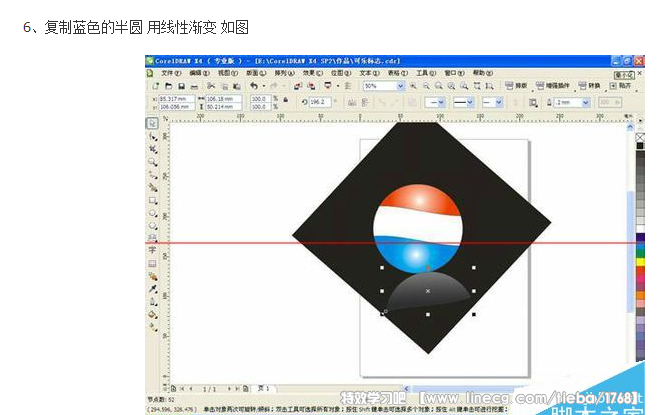Toggle the lock ratio padlock
The height and width of the screenshot is (415, 672).
286,100
